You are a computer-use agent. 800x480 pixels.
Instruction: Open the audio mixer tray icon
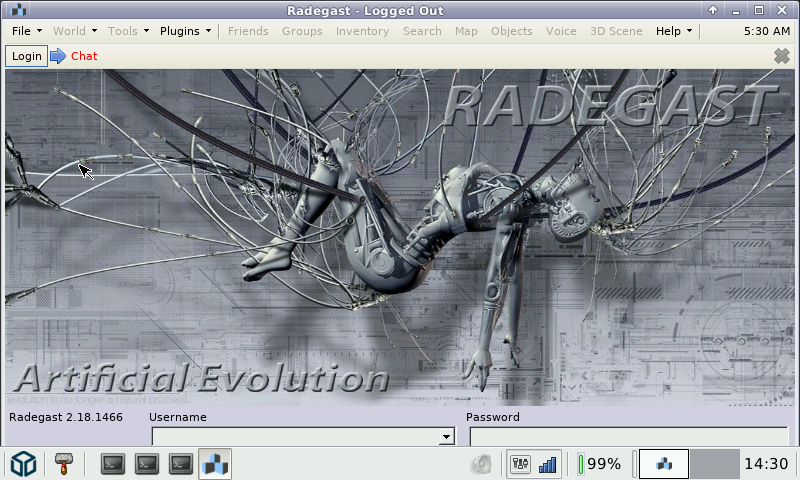click(520, 464)
